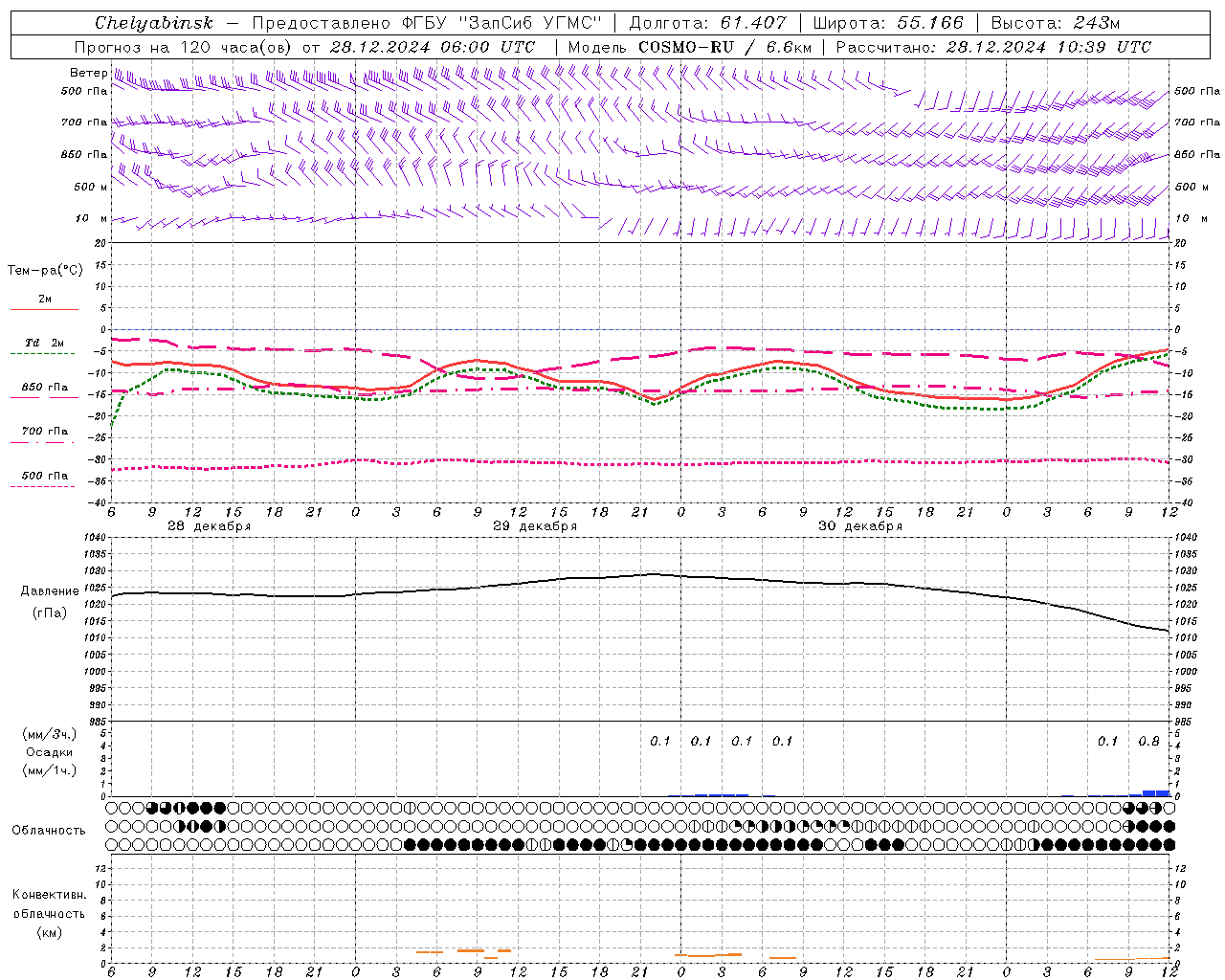This screenshot has height=980, width=1225.
Task: Click the Ветер wind panel label
Action: click(89, 73)
